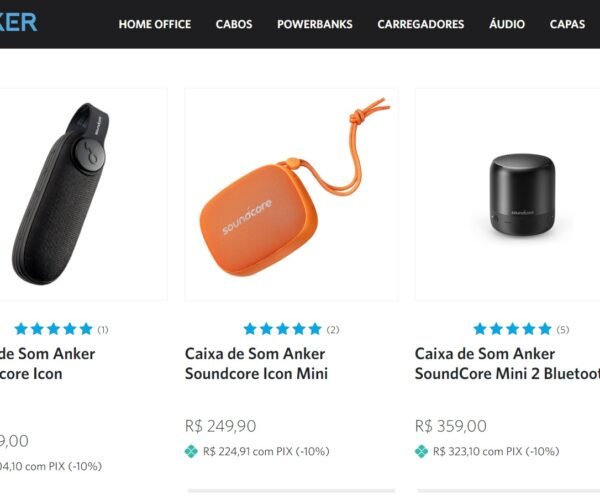Click the PIX icon beside R$ 323,10

pyautogui.click(x=421, y=452)
